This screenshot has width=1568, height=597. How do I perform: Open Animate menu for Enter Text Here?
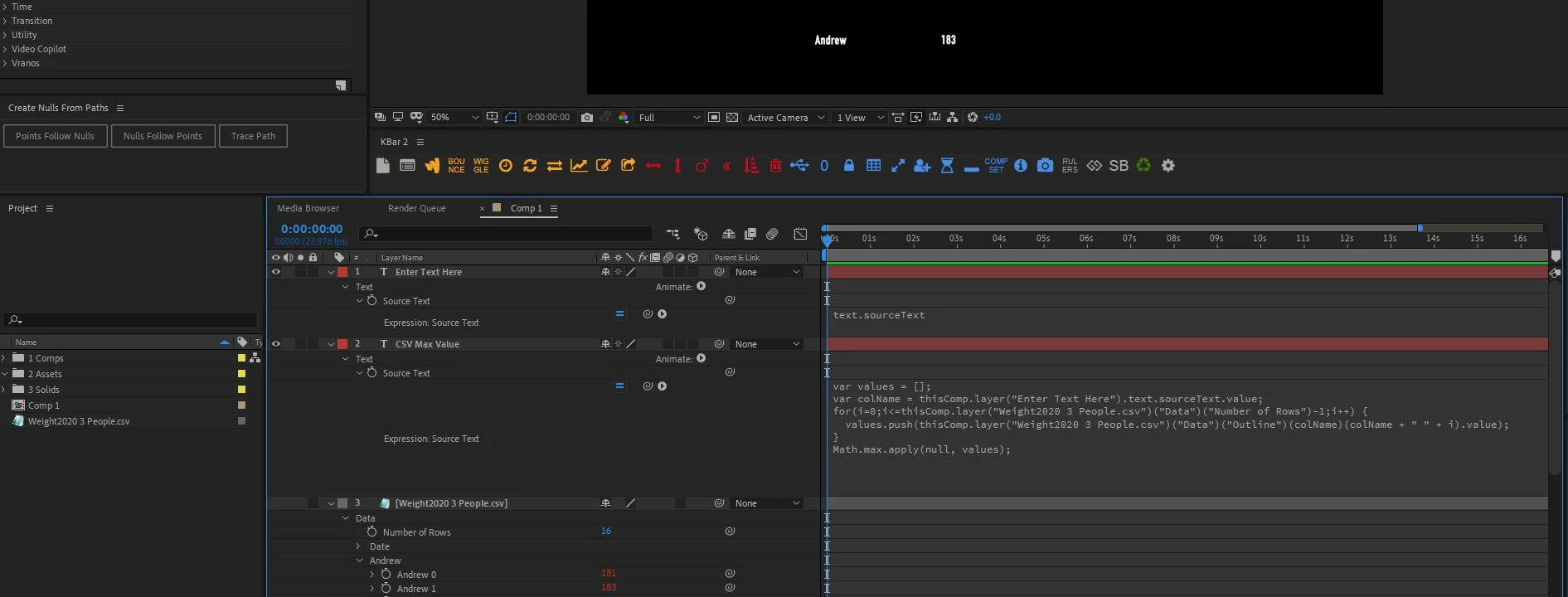coord(701,286)
